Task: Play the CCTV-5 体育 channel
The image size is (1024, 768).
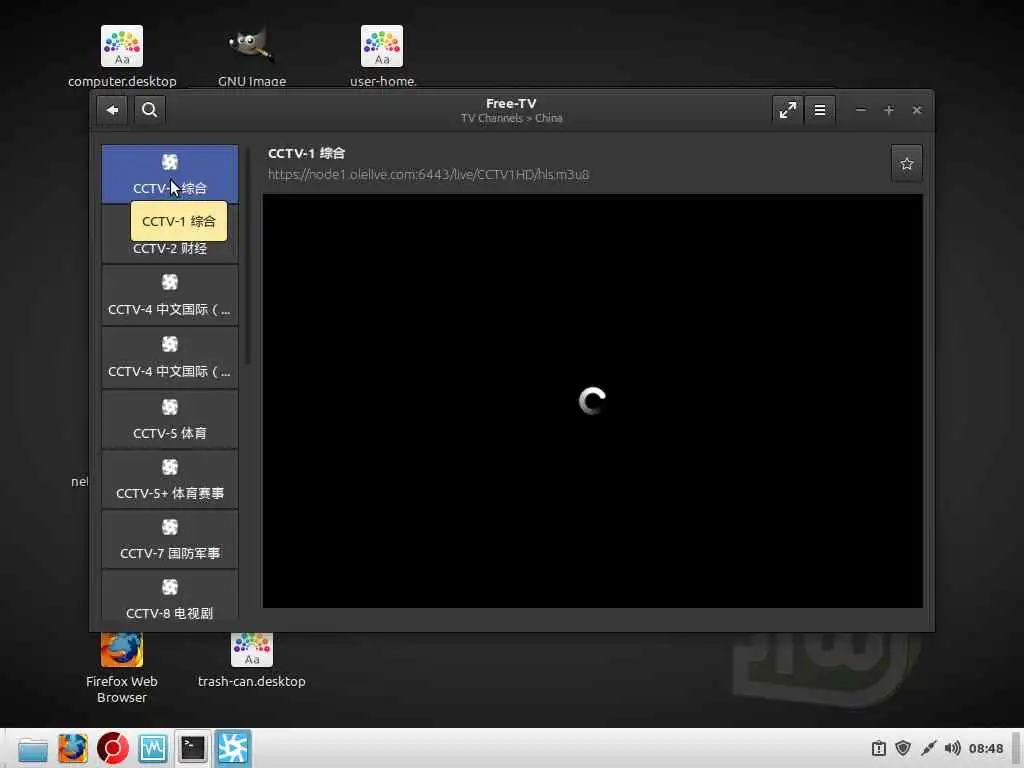Action: tap(170, 419)
